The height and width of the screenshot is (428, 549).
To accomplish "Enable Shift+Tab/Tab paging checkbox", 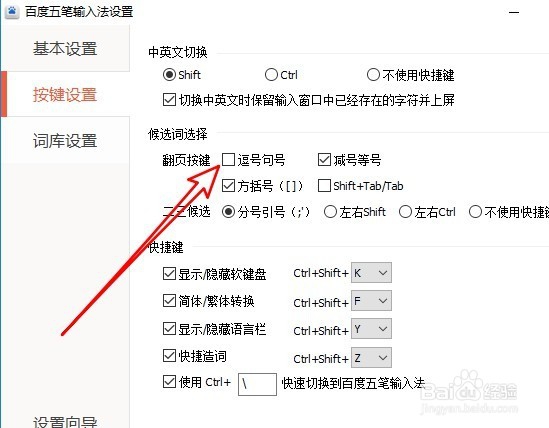I will 324,186.
